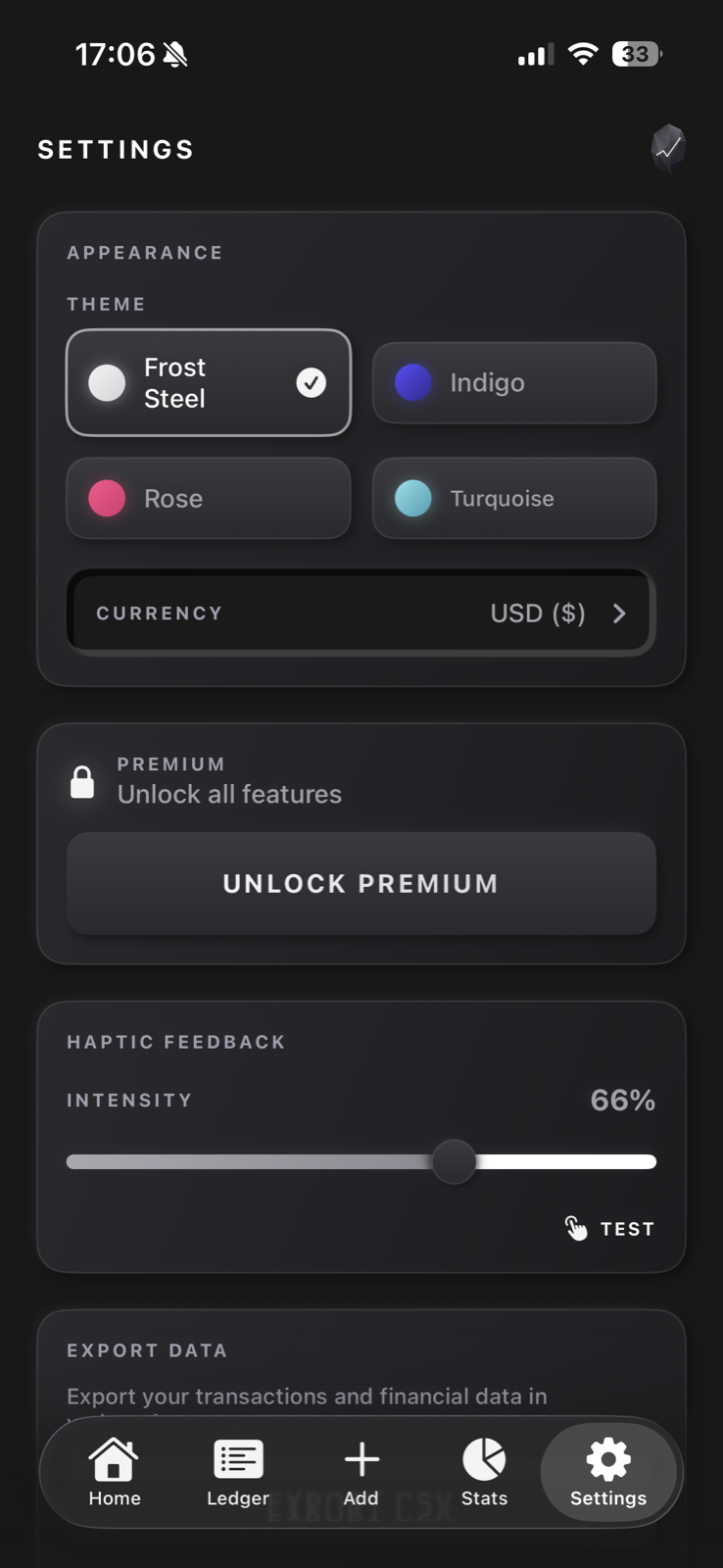The image size is (723, 1568).
Task: Adjust the haptic intensity slider
Action: click(453, 1161)
